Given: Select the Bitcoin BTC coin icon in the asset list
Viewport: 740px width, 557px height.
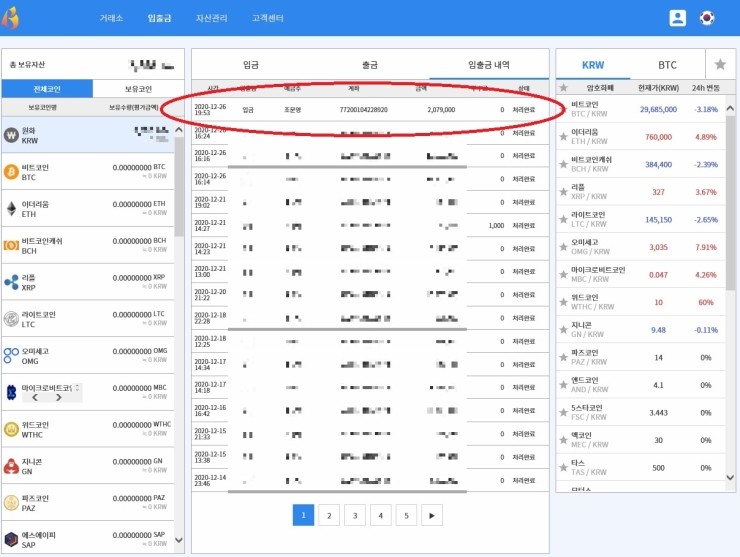Looking at the screenshot, I should pyautogui.click(x=11, y=171).
